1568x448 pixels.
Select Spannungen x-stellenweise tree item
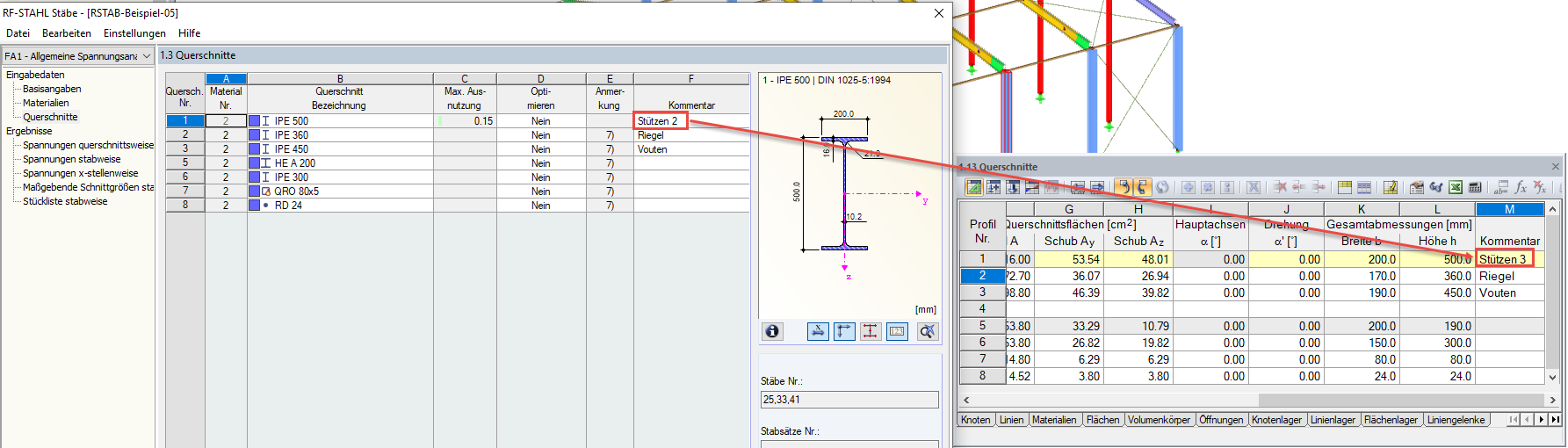(x=81, y=173)
